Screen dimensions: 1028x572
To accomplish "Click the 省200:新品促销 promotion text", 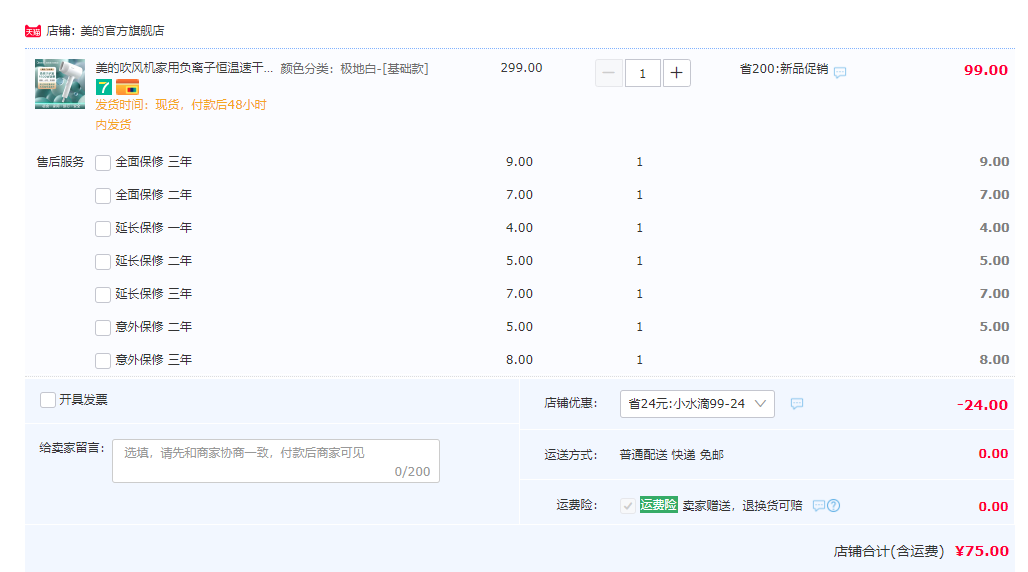I will point(784,69).
